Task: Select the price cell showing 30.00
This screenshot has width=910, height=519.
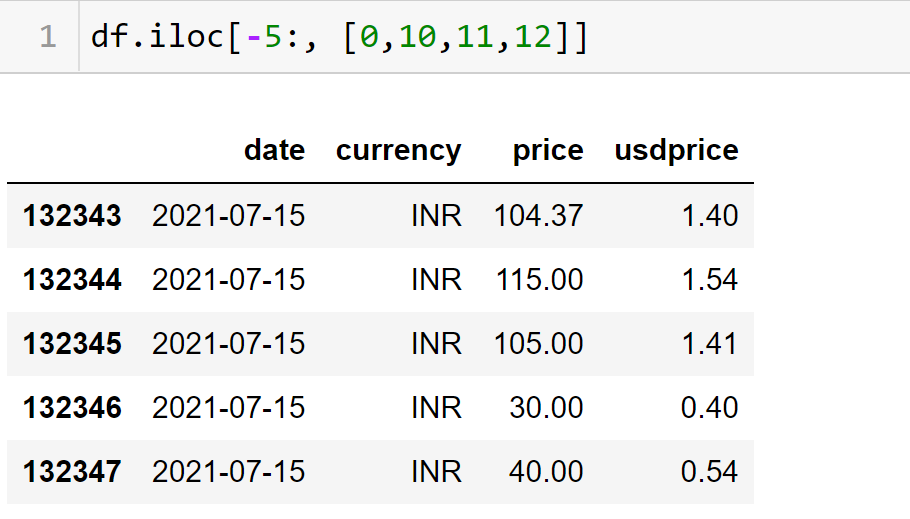Action: (x=548, y=407)
